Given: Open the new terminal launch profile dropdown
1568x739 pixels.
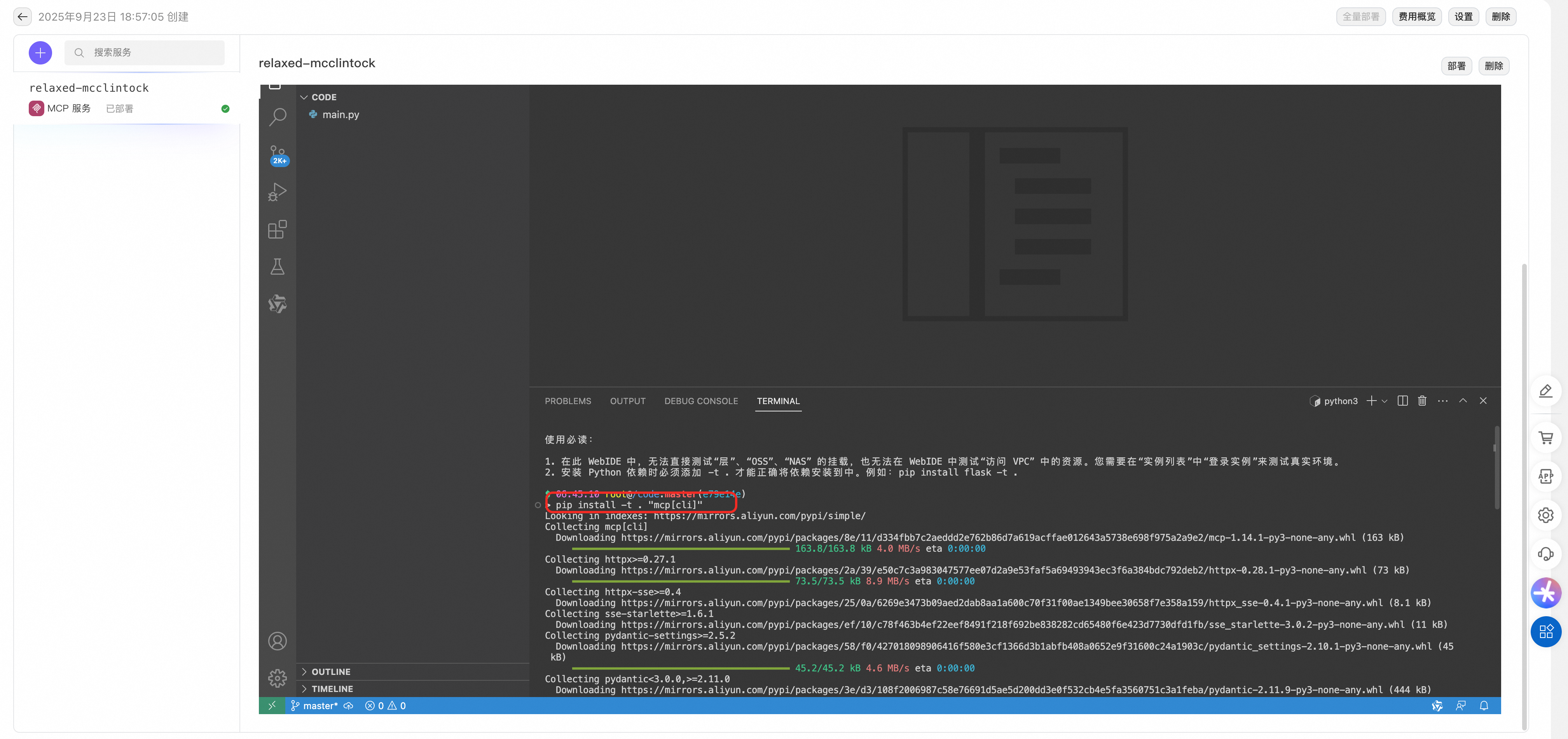Looking at the screenshot, I should click(1385, 401).
